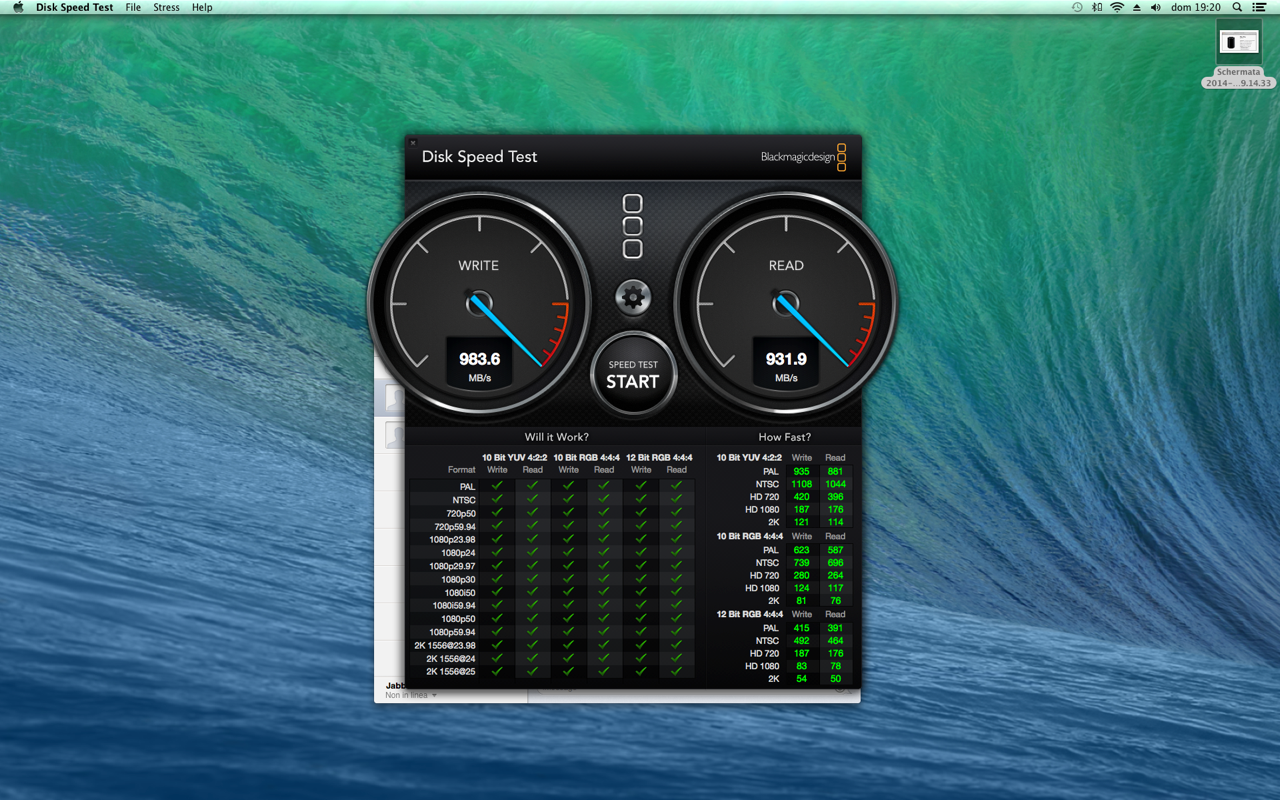Open the Help menu
Screen dimensions: 1280x800
(x=202, y=7)
